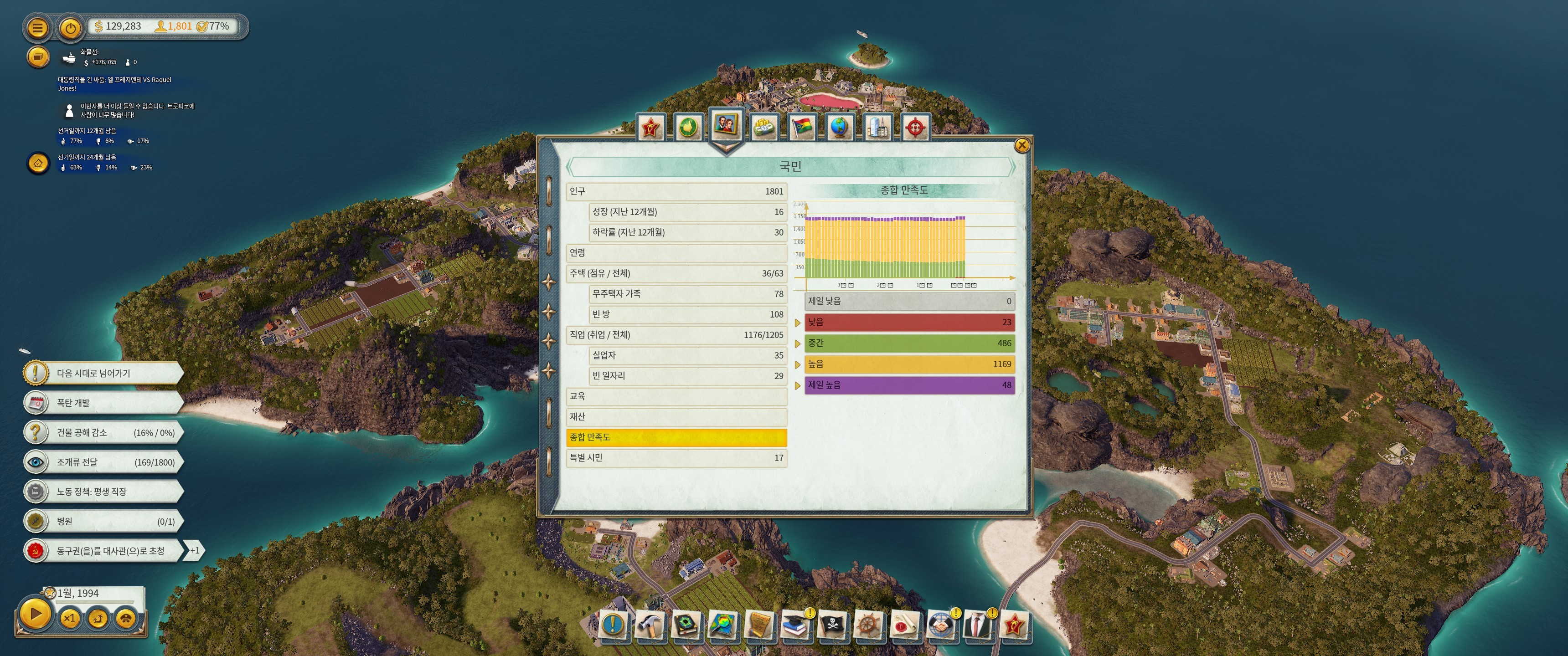The image size is (1568, 656).
Task: Open the build menu hammer icon
Action: coord(649,625)
